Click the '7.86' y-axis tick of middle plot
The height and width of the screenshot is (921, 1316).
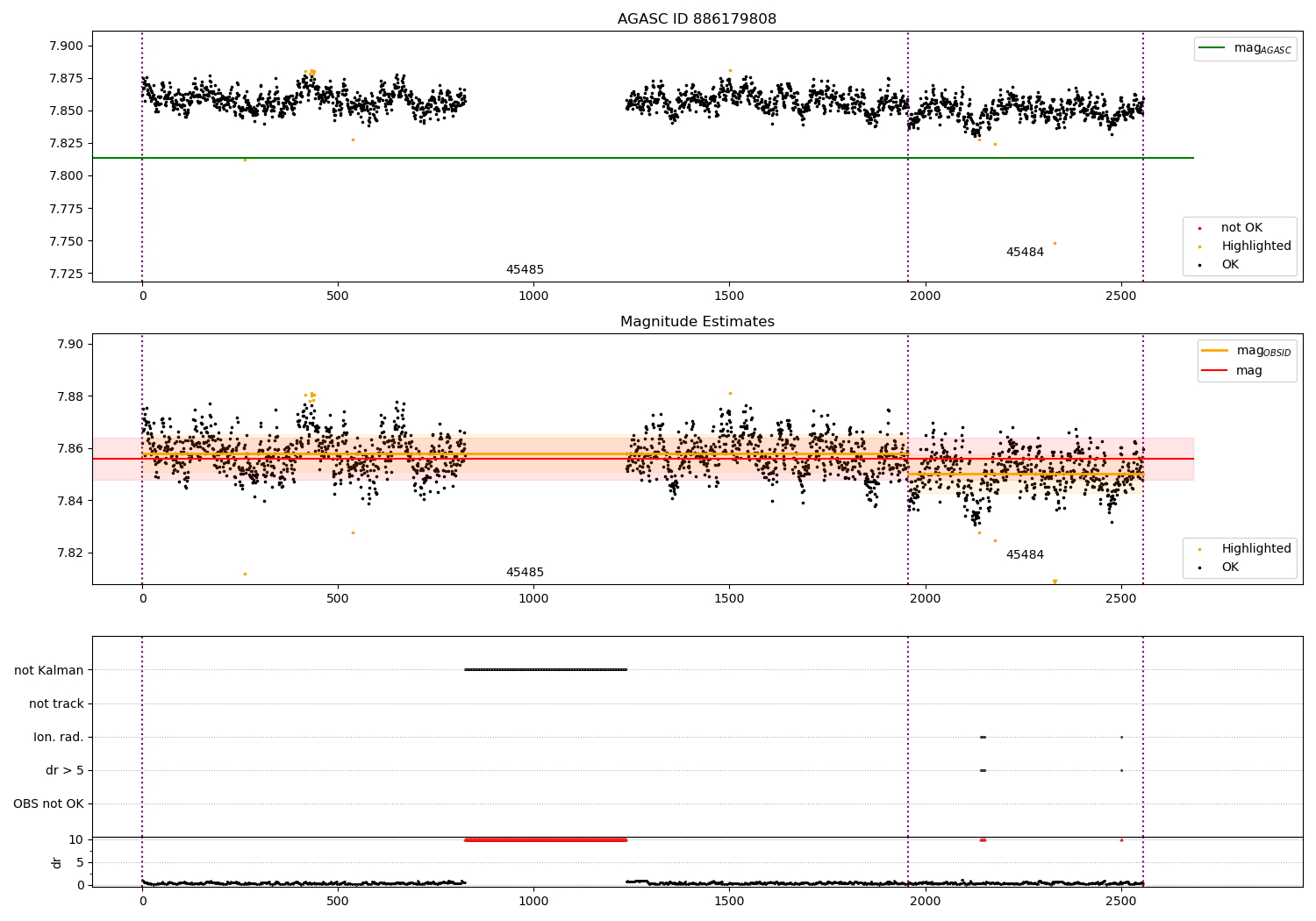coord(69,448)
